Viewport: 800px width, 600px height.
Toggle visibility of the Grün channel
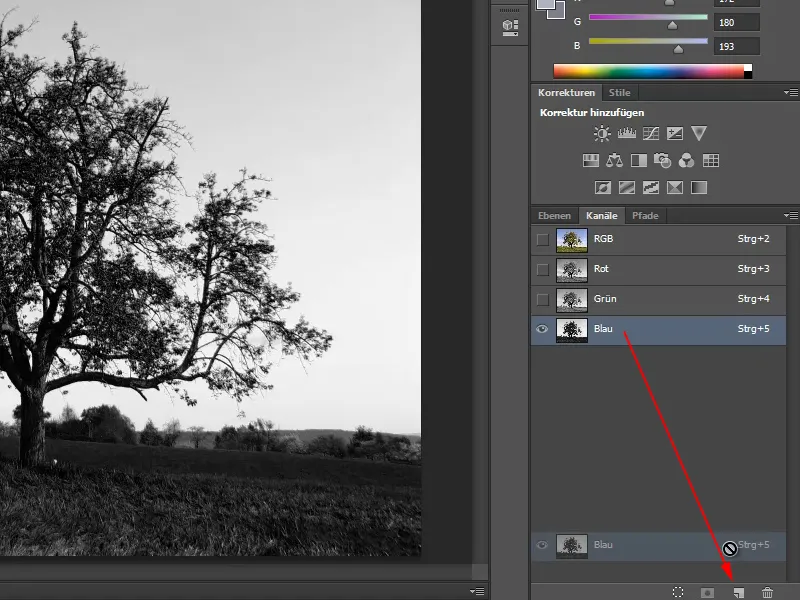pos(542,299)
